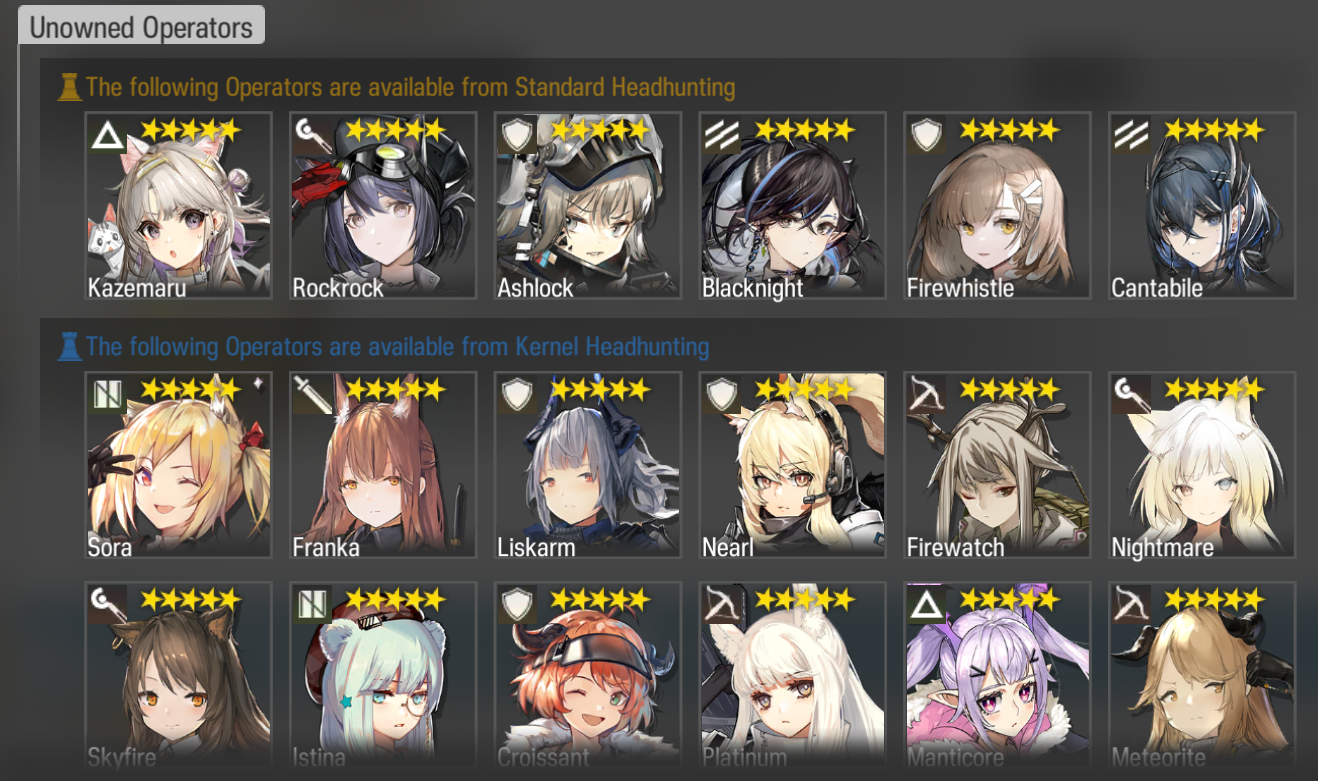Image resolution: width=1318 pixels, height=781 pixels.
Task: Click the Kernel Headhunting section heading
Action: (397, 347)
